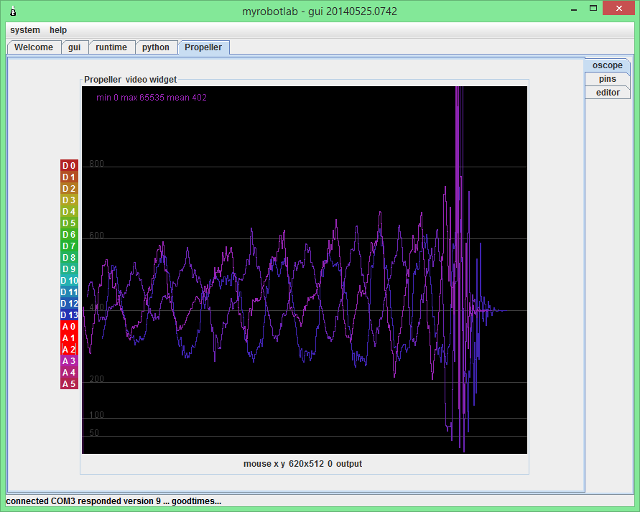Toggle the D 5 pin trace button
640x512 pixels.
point(69,223)
